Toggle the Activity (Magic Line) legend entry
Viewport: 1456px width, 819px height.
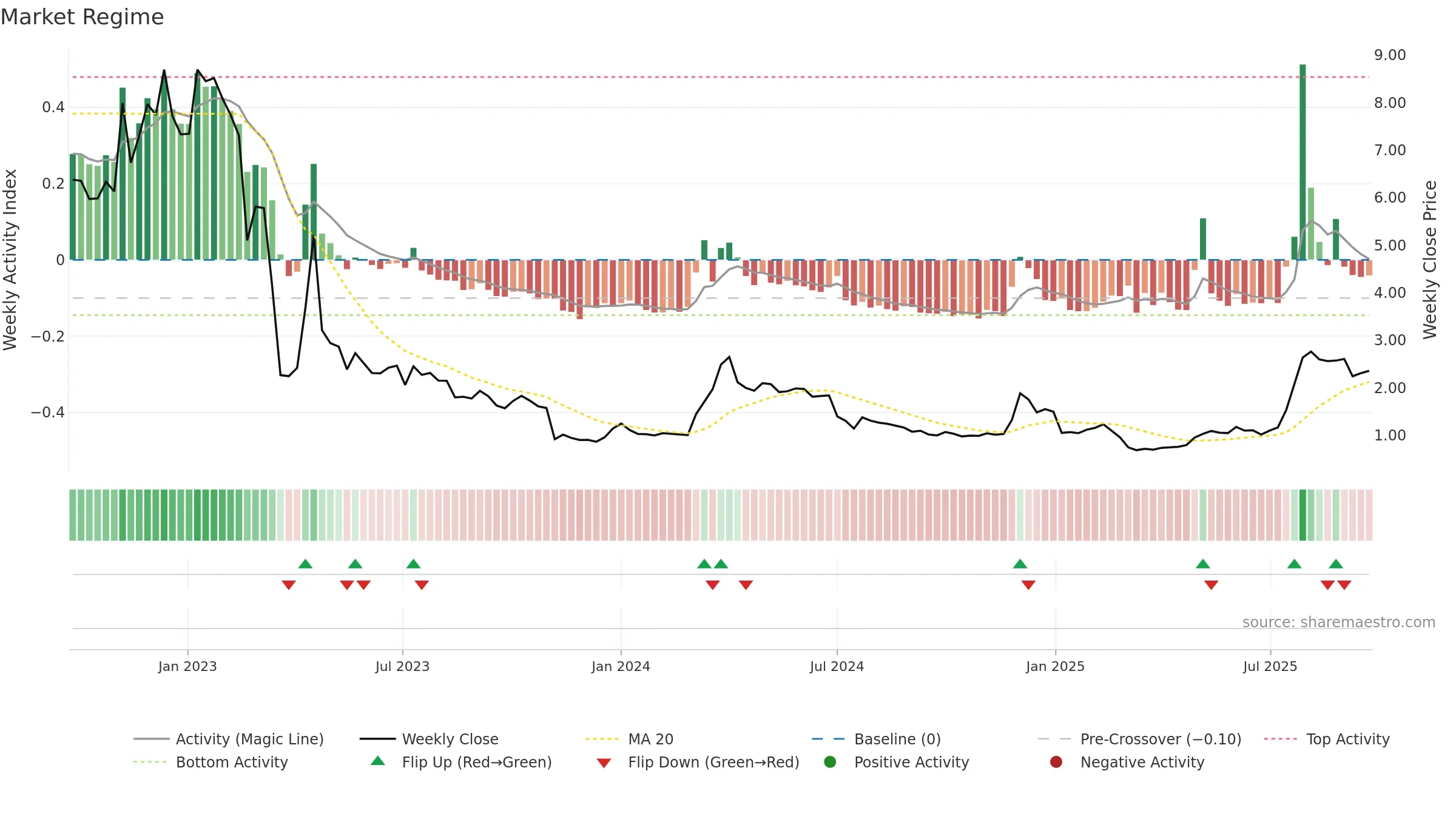tap(229, 739)
